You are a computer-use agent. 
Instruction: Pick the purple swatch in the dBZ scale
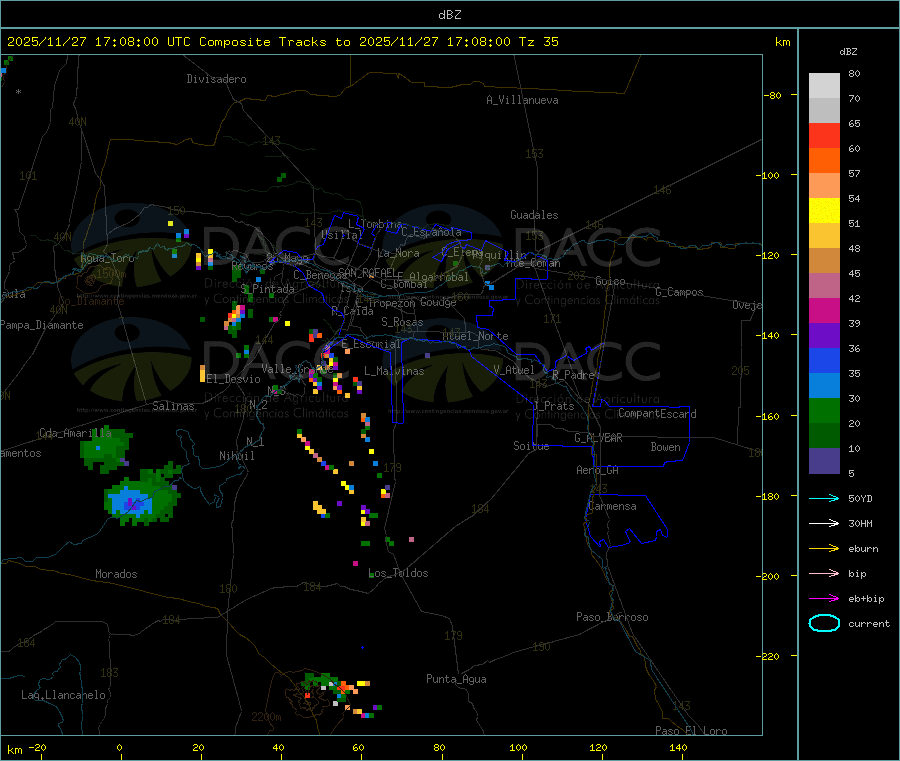point(824,336)
